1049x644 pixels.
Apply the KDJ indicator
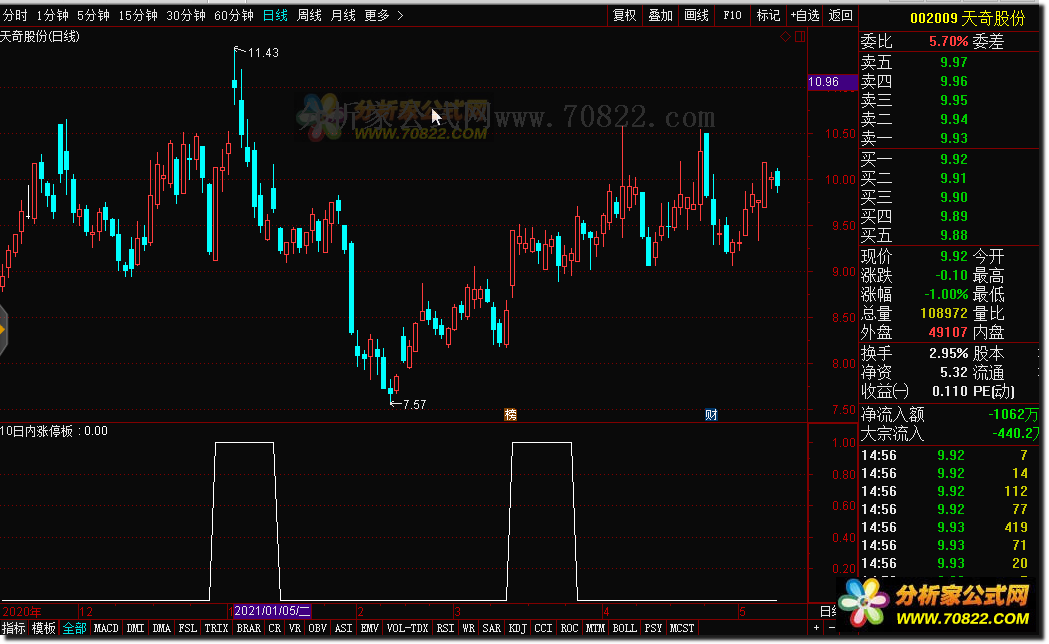coord(517,628)
